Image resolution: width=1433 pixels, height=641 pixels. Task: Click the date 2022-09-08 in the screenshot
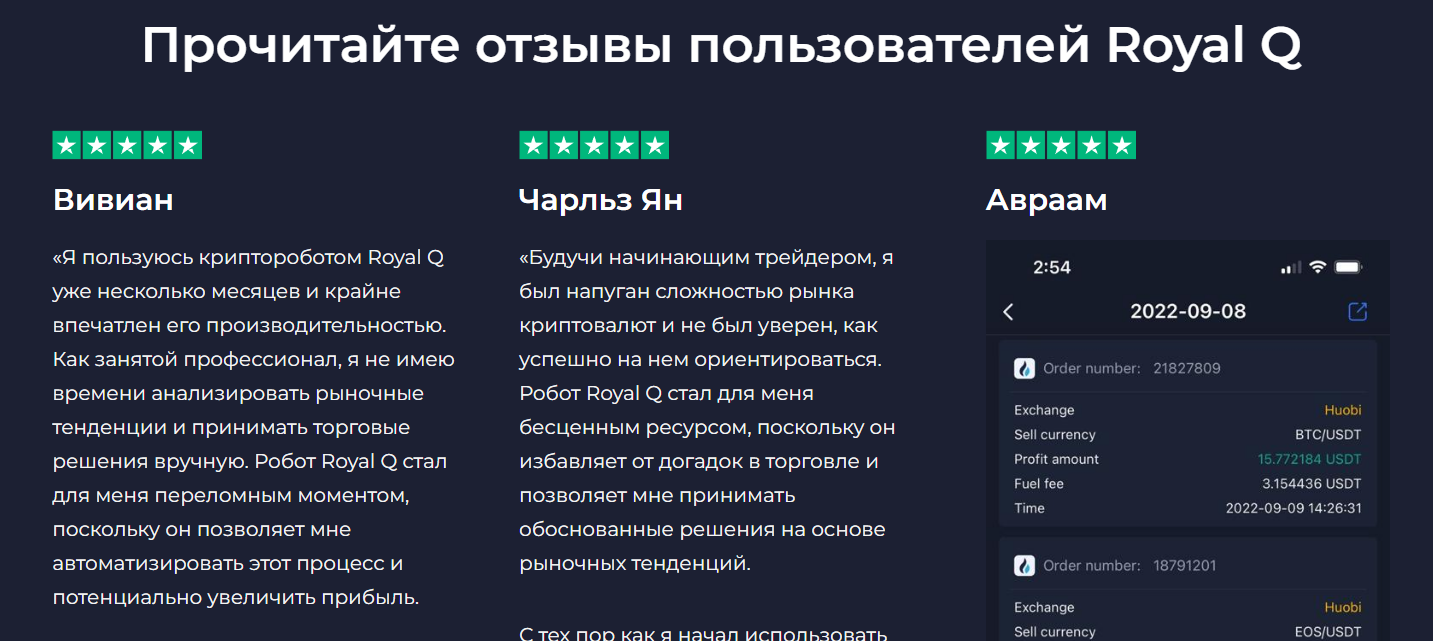[1188, 311]
